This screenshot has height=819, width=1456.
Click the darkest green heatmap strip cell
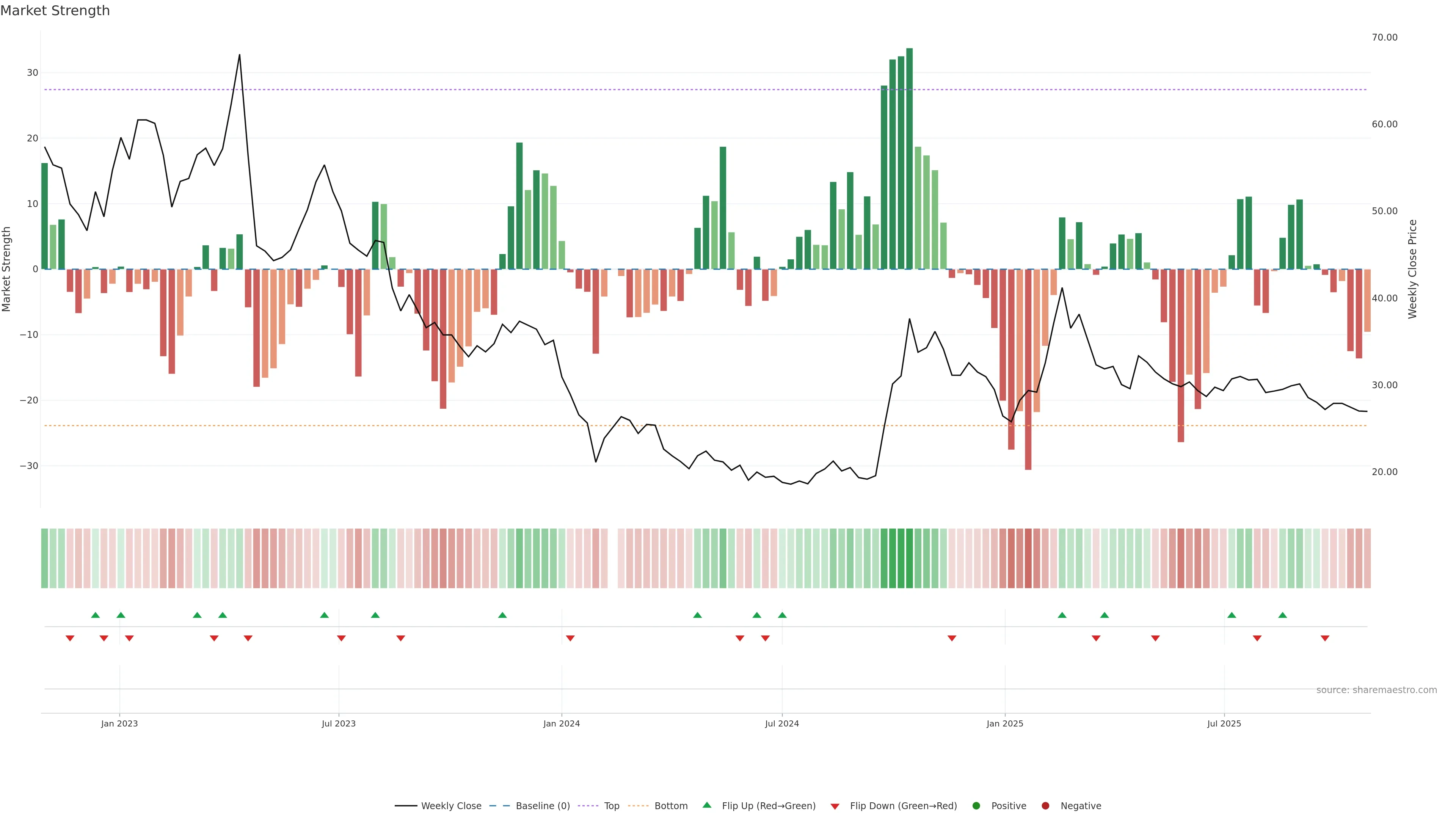[910, 559]
